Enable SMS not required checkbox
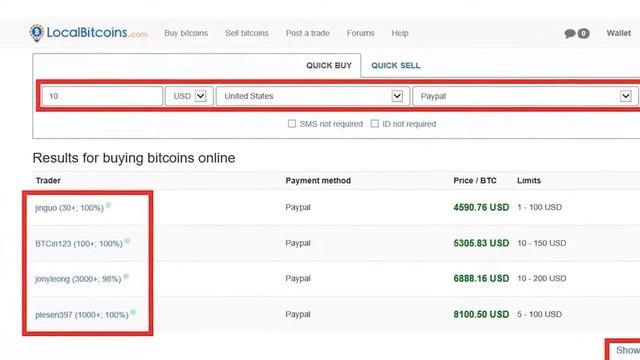Viewport: 640px width, 360px height. (292, 123)
